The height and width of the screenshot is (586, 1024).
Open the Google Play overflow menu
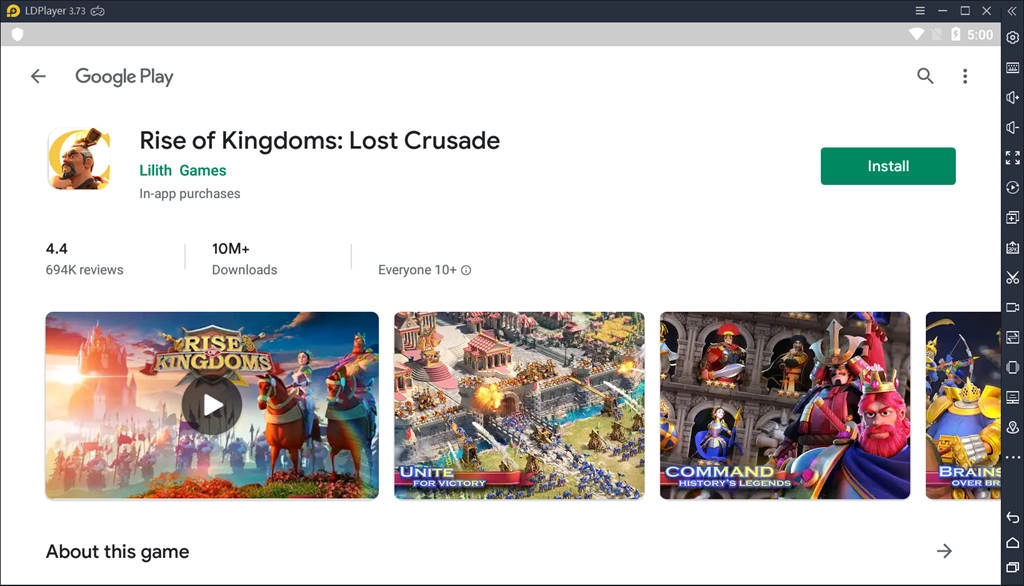coord(964,75)
